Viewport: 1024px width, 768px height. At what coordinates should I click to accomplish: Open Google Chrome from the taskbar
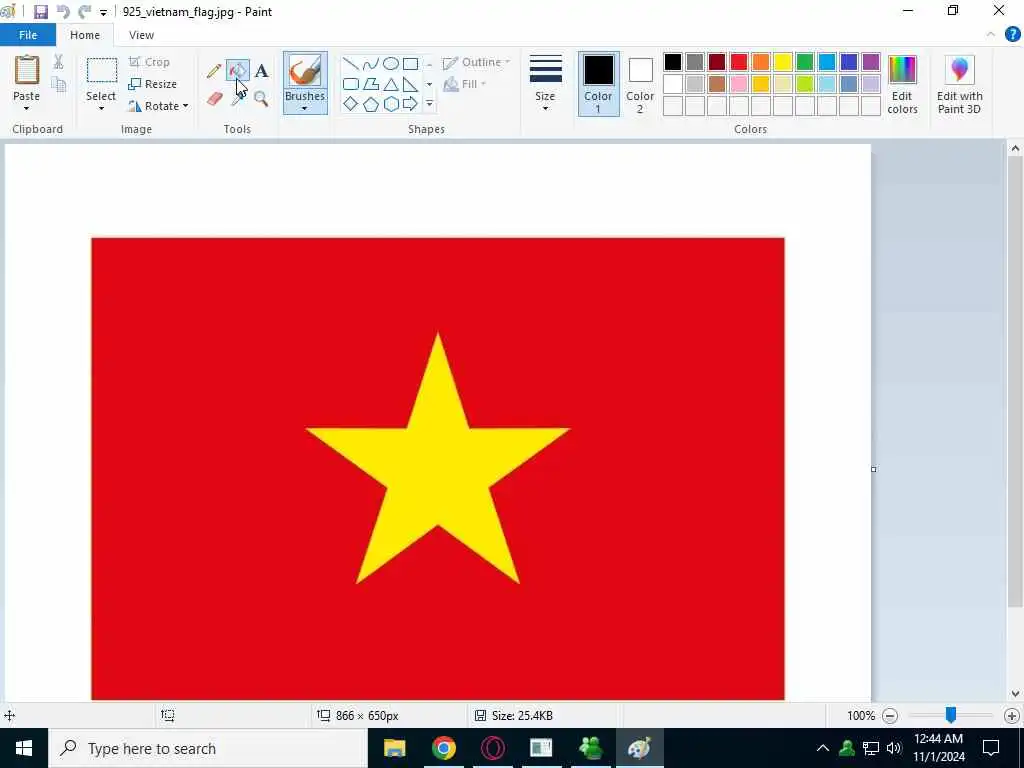click(x=443, y=748)
